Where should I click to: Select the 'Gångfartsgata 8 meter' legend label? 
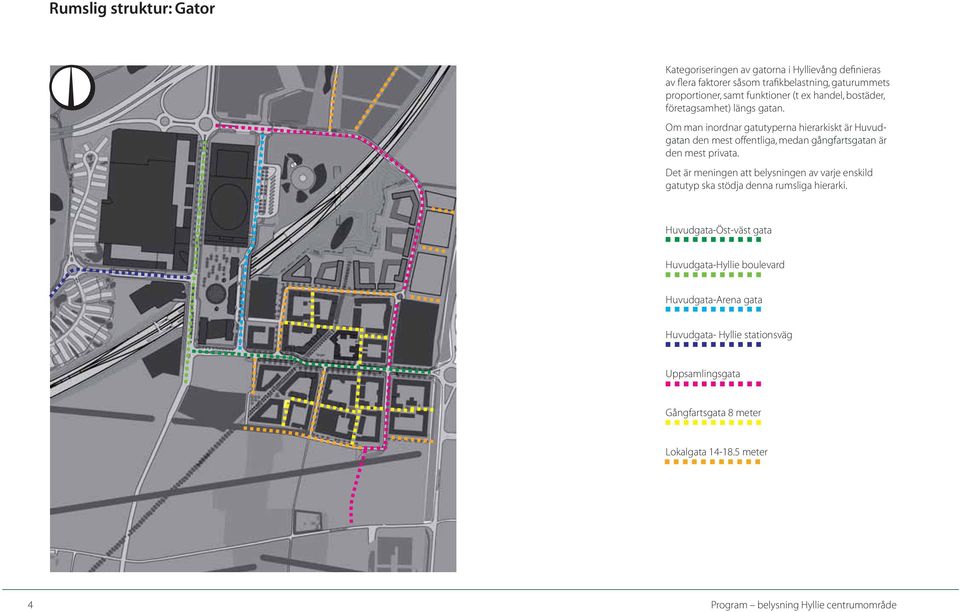[713, 413]
